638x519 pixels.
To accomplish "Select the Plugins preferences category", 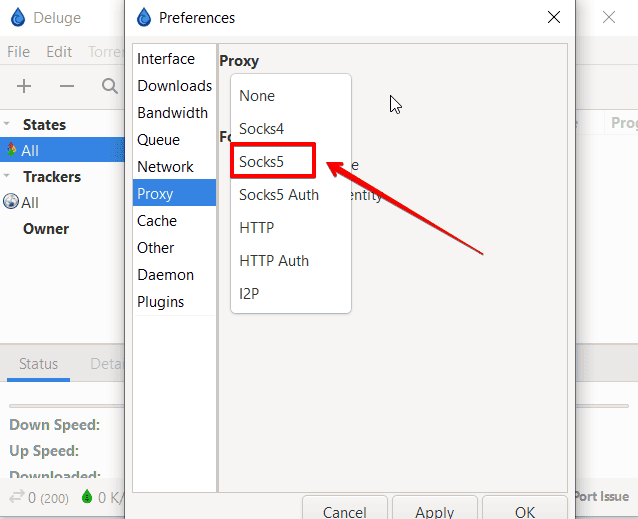I will [160, 302].
